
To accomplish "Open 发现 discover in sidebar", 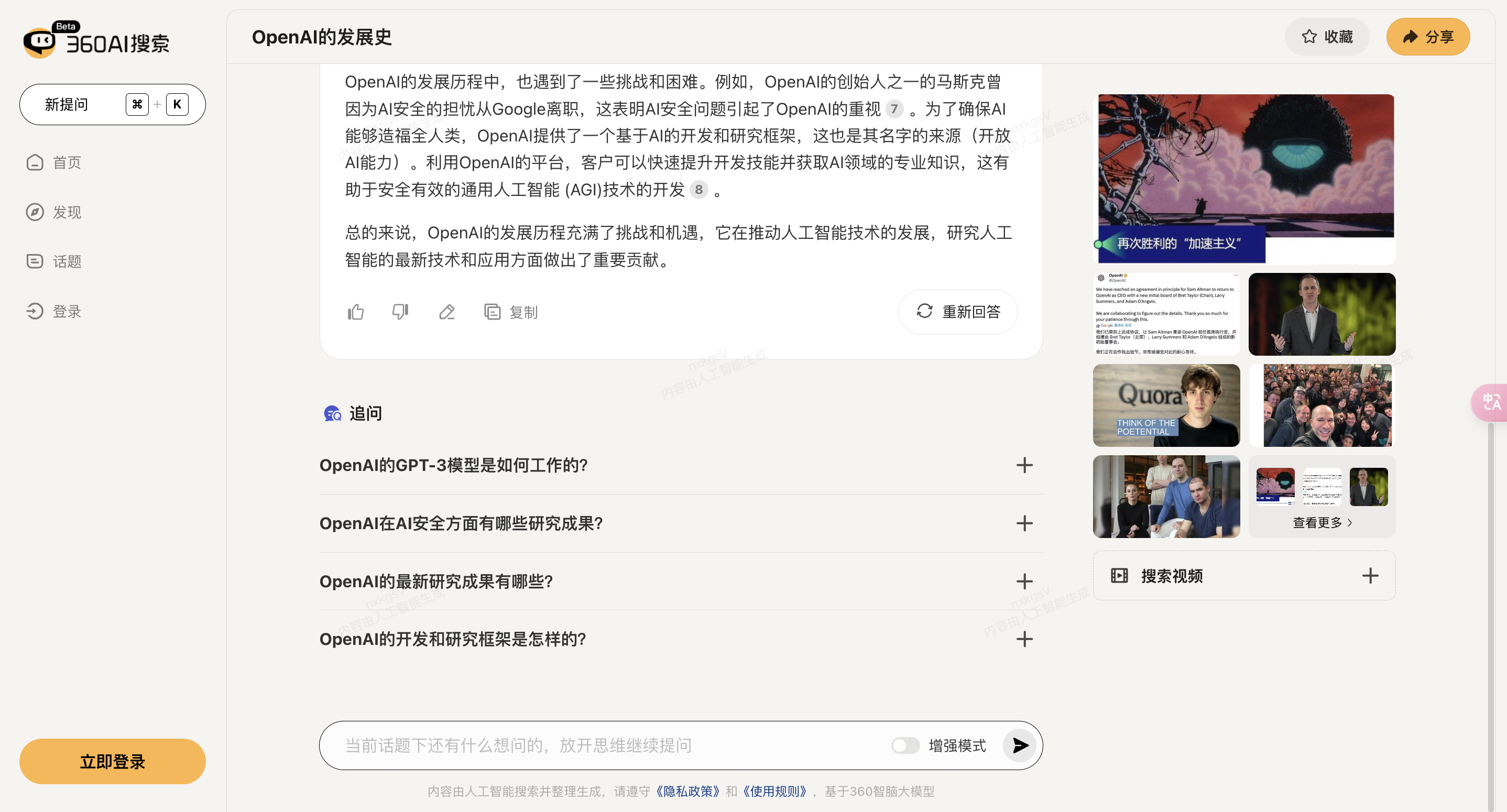I will [54, 212].
